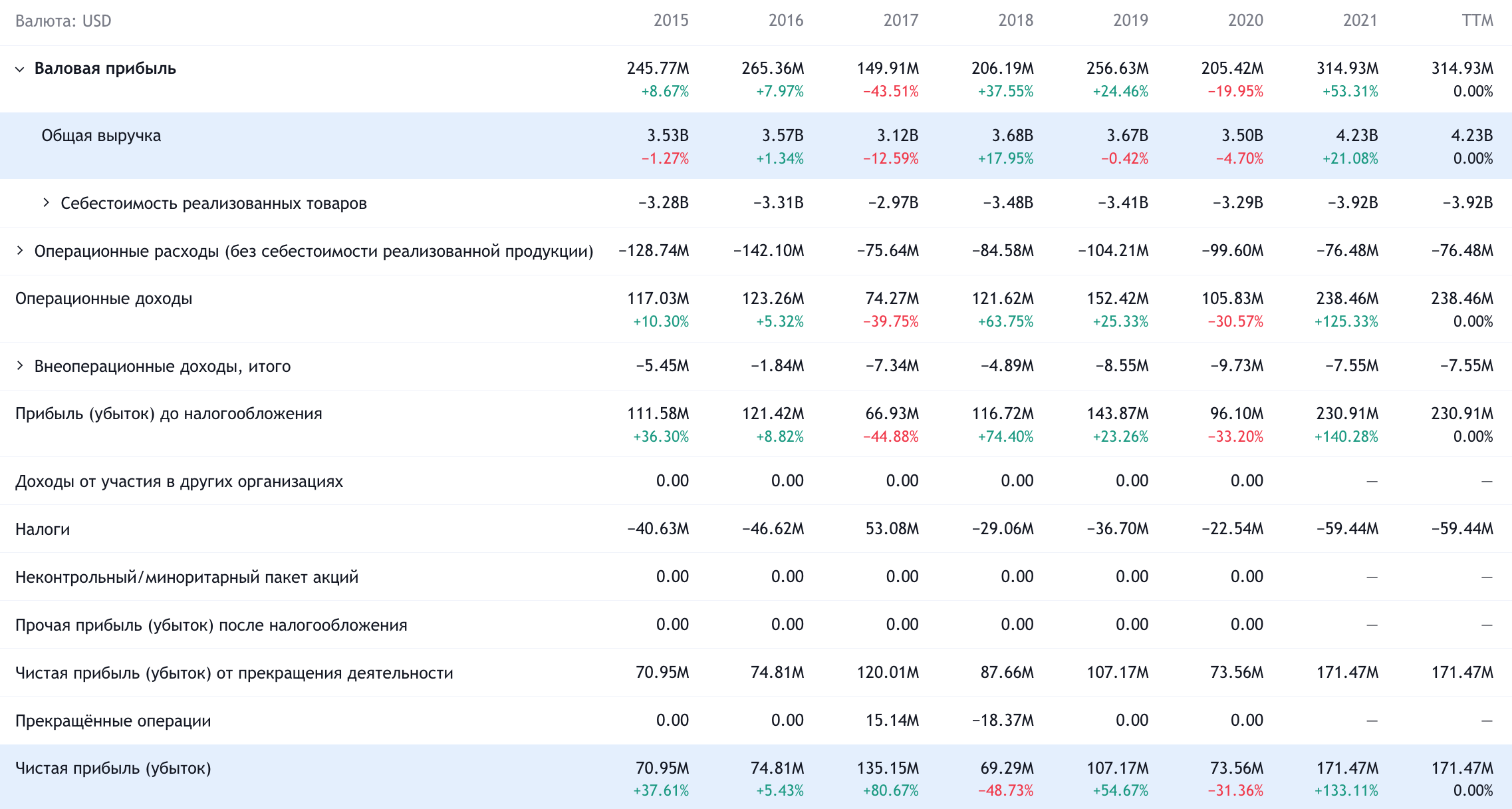1512x809 pixels.
Task: Click taxes value −40.63M
Action: pyautogui.click(x=658, y=529)
